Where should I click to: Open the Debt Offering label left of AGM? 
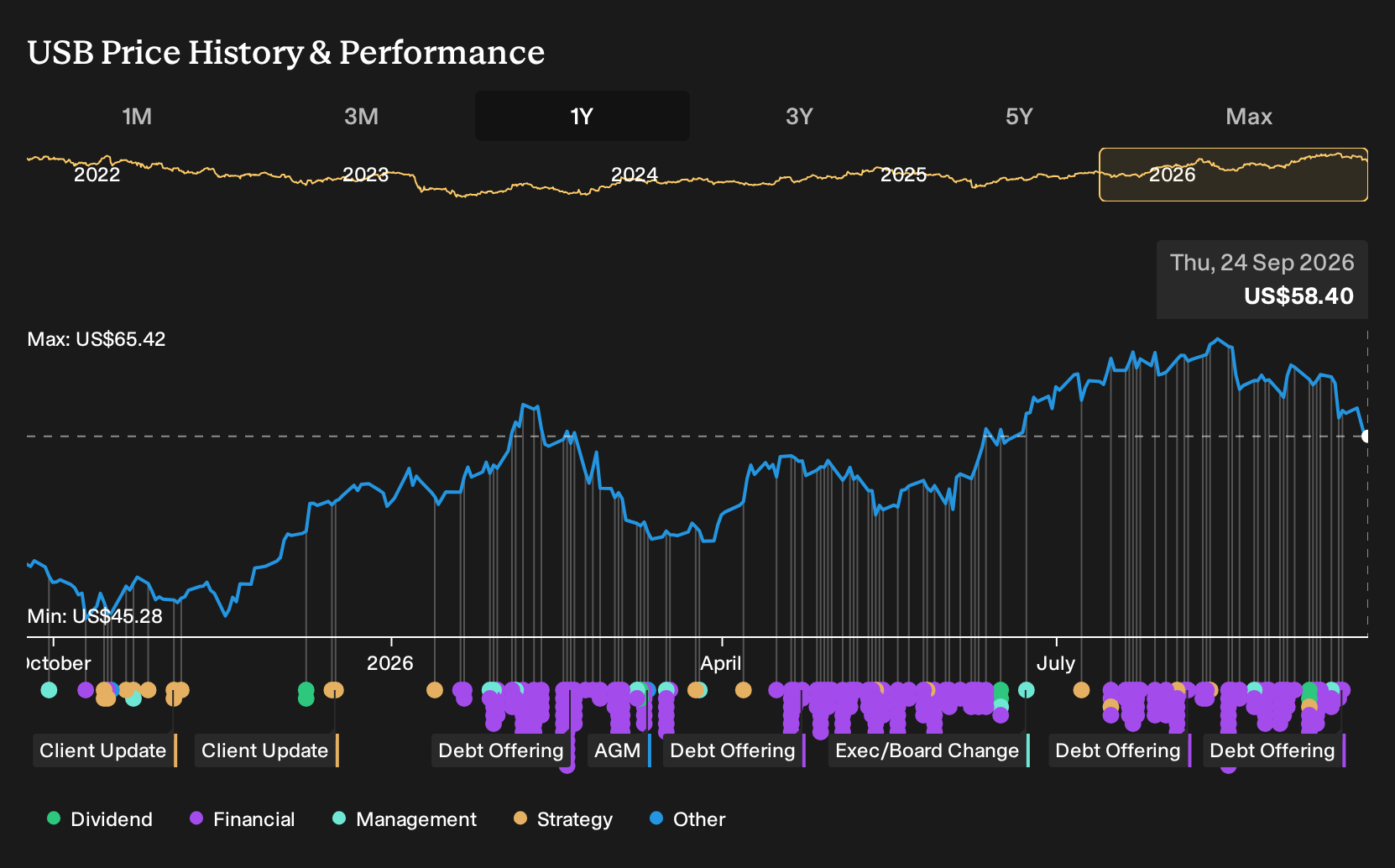(x=503, y=750)
